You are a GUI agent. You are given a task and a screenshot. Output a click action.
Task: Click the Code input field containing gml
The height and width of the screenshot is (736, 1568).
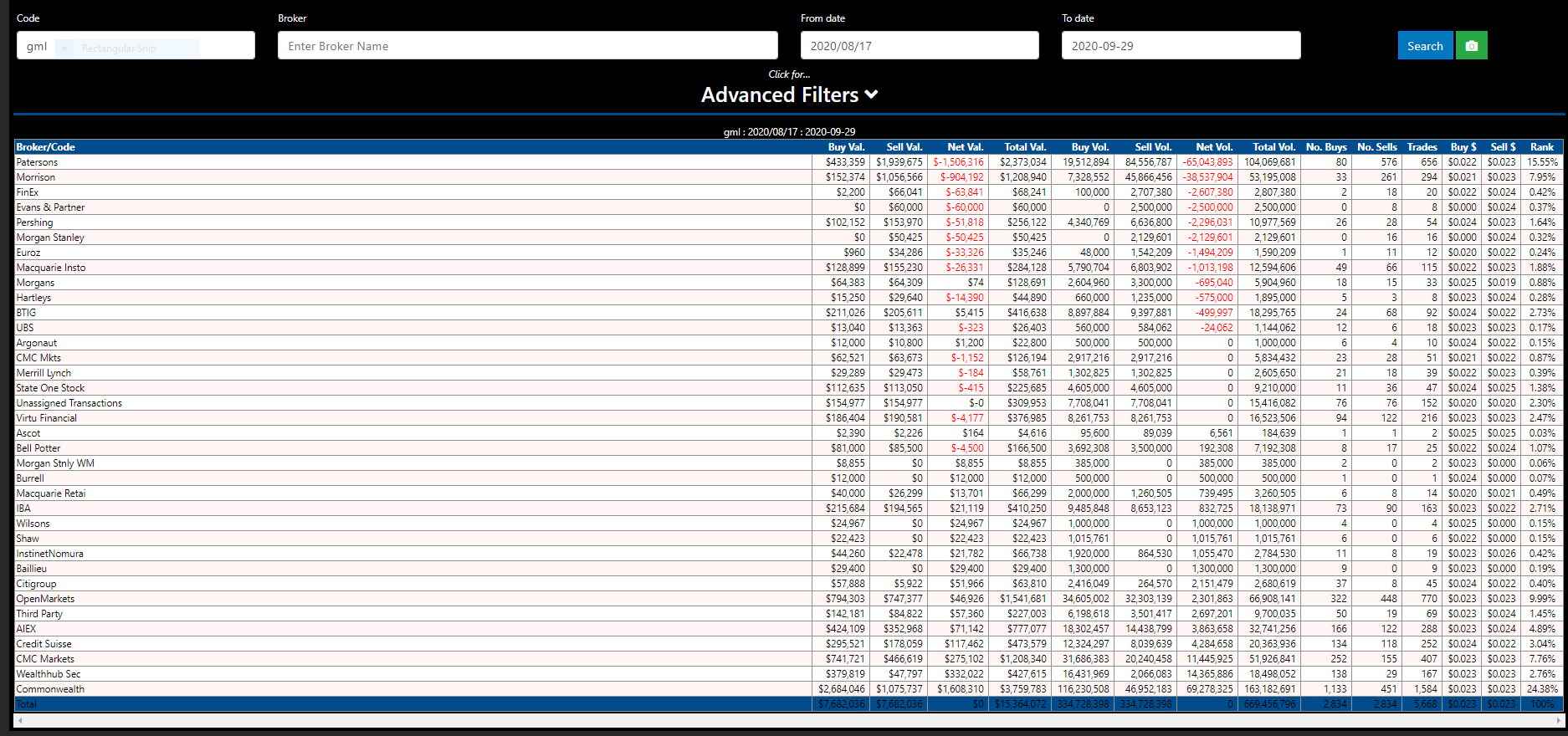pos(136,45)
